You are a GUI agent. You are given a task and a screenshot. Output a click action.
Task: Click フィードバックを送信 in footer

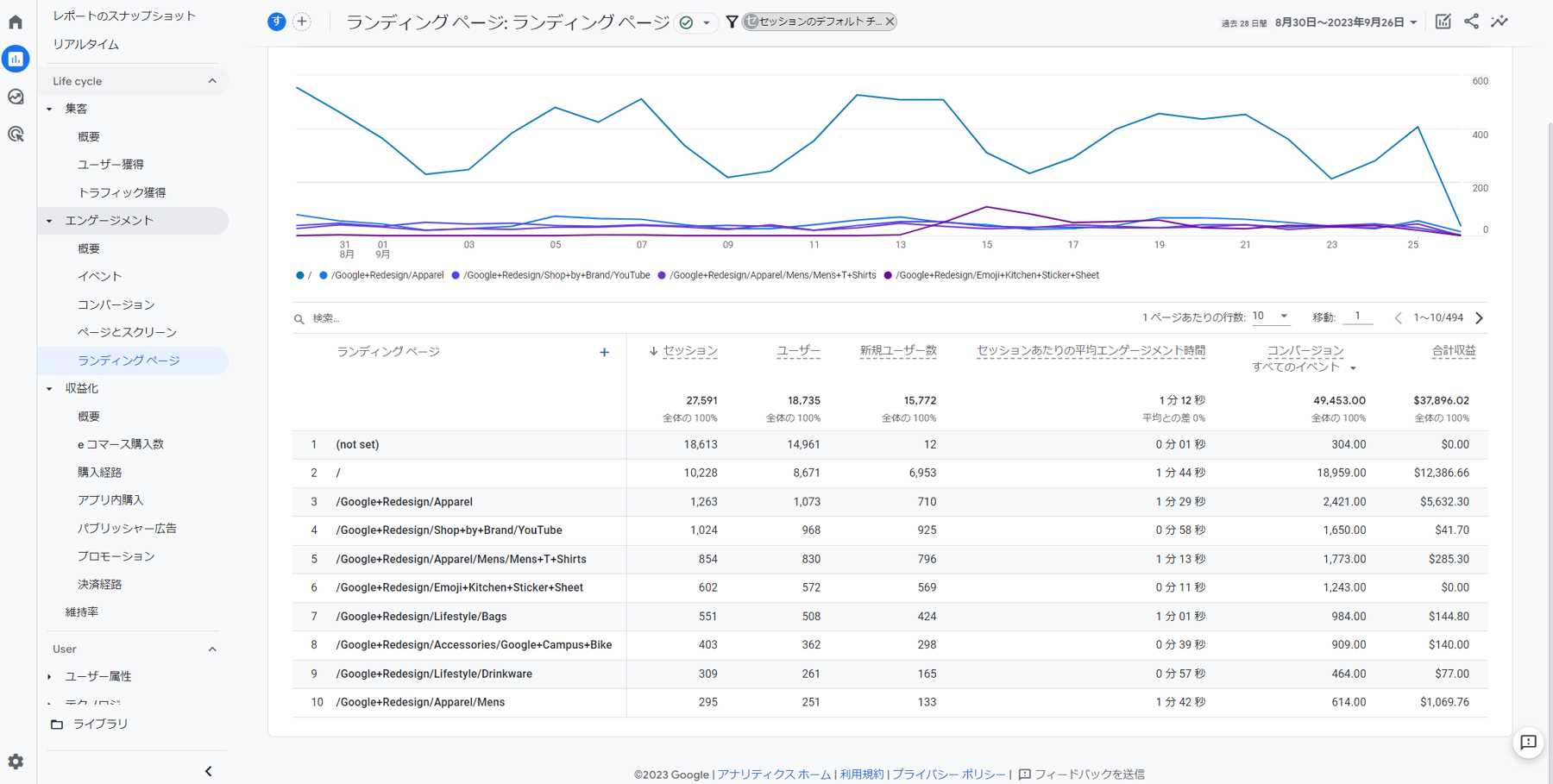pyautogui.click(x=1082, y=775)
